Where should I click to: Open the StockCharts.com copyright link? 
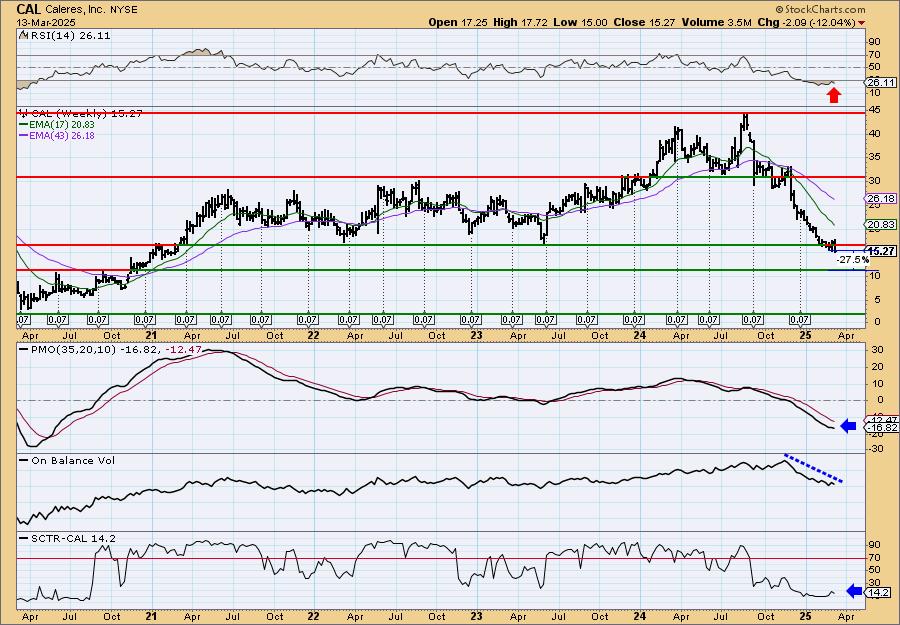tap(820, 9)
